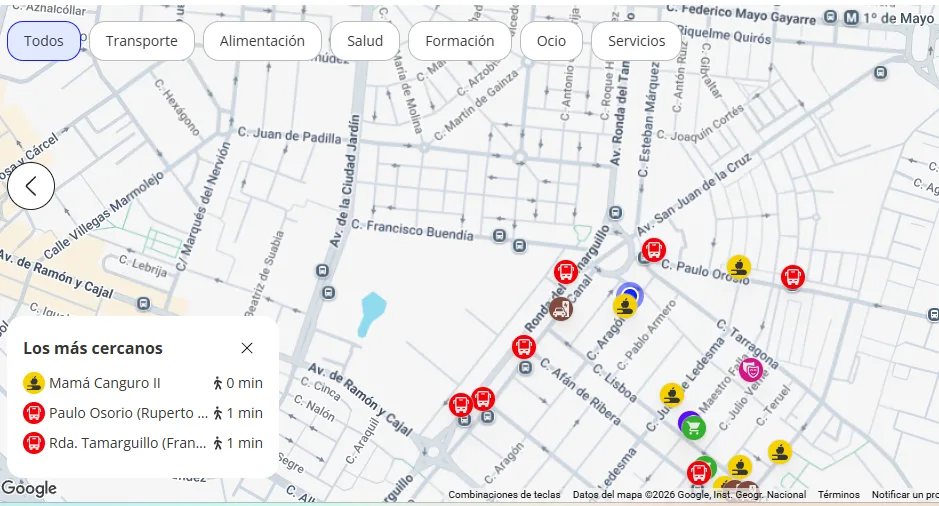The width and height of the screenshot is (939, 506).
Task: Go back with the left chevron button
Action: (x=31, y=186)
